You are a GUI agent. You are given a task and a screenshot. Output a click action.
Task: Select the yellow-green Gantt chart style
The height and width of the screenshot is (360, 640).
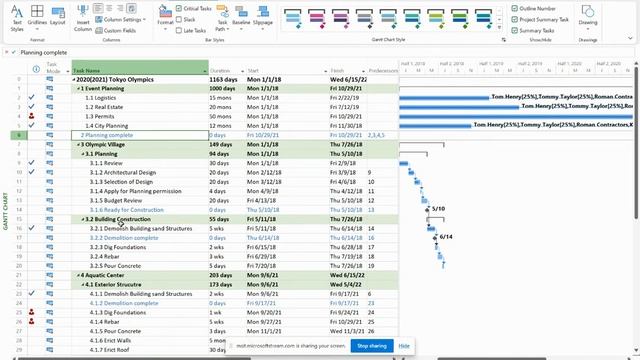[x=436, y=19]
